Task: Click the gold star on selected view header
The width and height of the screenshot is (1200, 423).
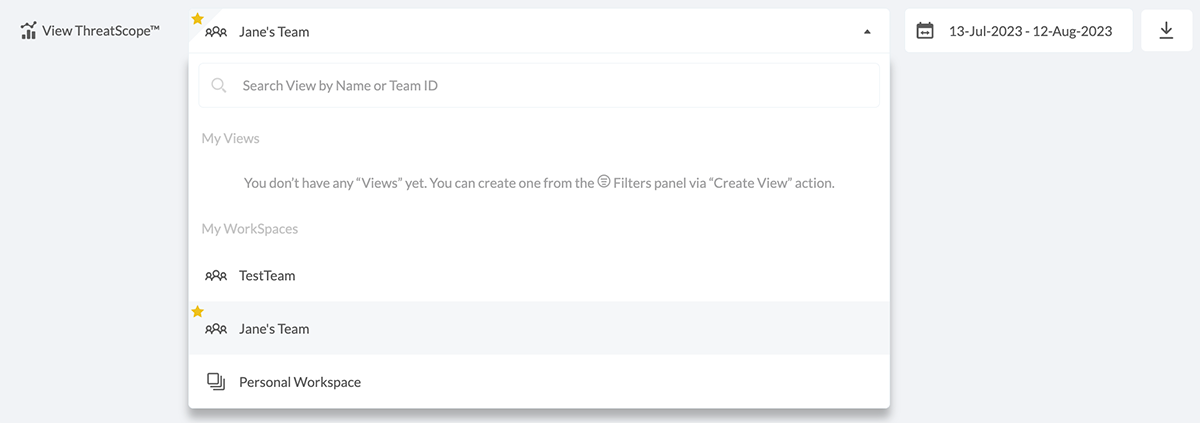Action: [197, 18]
